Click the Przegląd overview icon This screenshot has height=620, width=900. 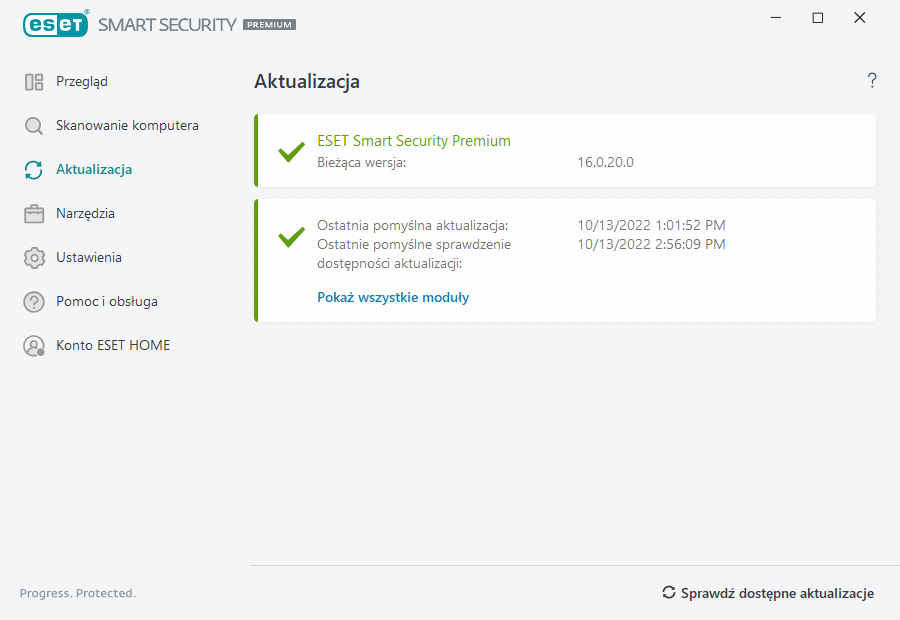click(34, 82)
